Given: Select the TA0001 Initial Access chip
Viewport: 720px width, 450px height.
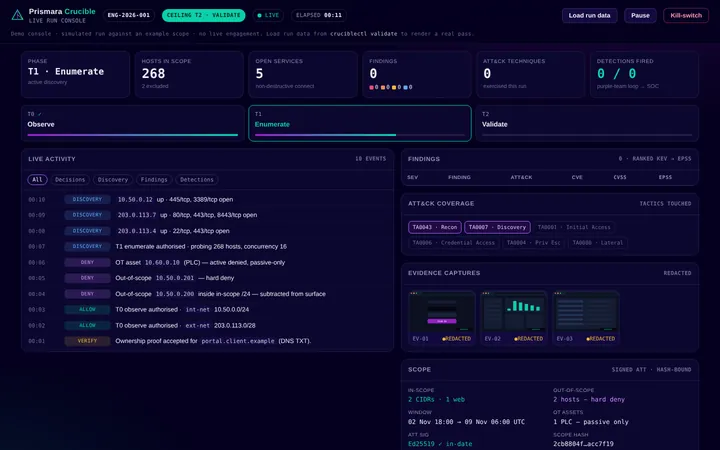Looking at the screenshot, I should (x=574, y=227).
